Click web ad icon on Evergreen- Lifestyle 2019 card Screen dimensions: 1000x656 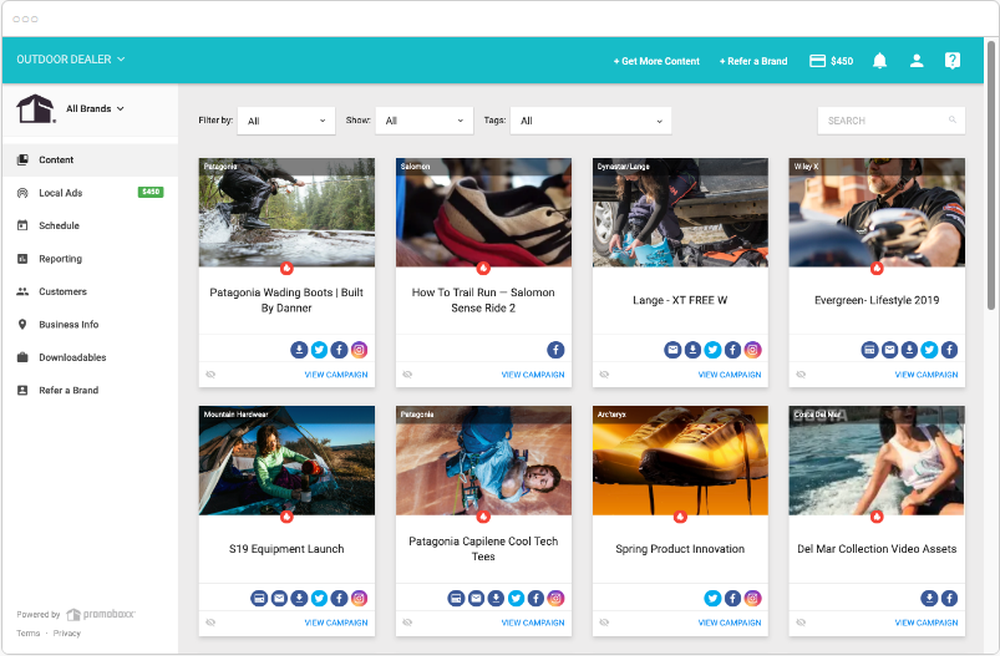(869, 349)
